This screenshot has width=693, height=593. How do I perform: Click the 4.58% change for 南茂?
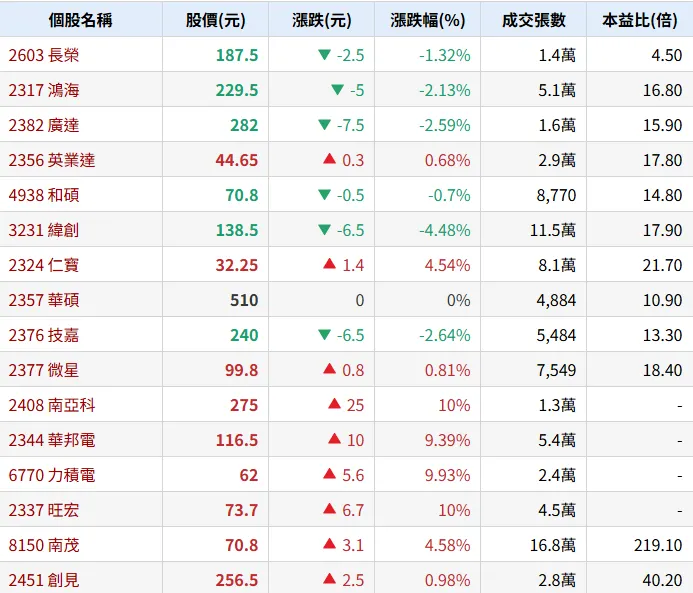[448, 545]
